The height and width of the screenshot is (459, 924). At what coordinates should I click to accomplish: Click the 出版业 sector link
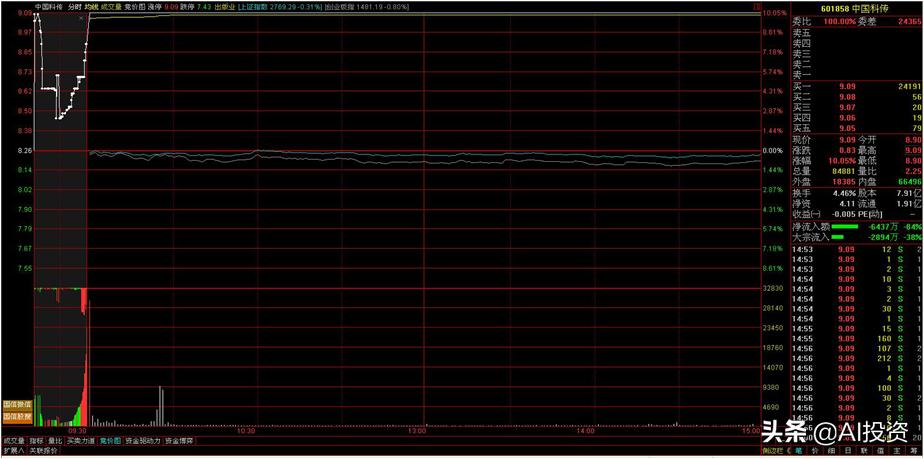click(x=225, y=6)
